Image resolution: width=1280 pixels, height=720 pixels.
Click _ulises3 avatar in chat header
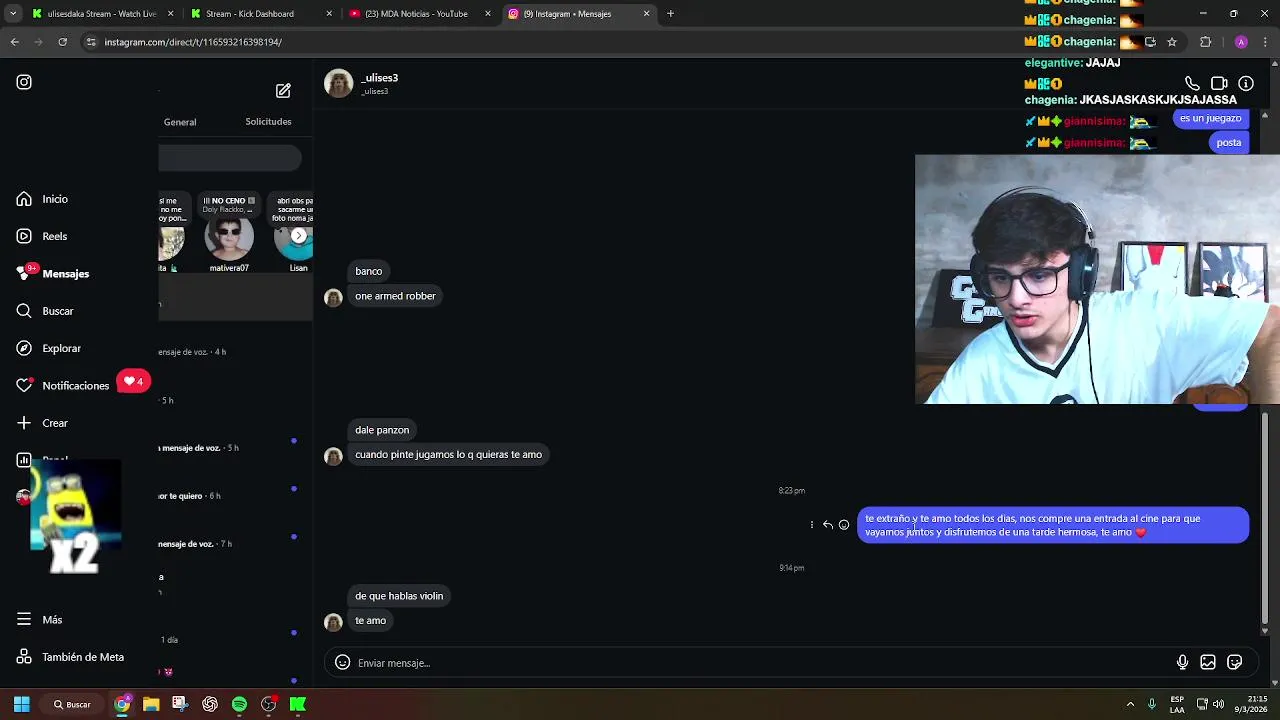339,84
